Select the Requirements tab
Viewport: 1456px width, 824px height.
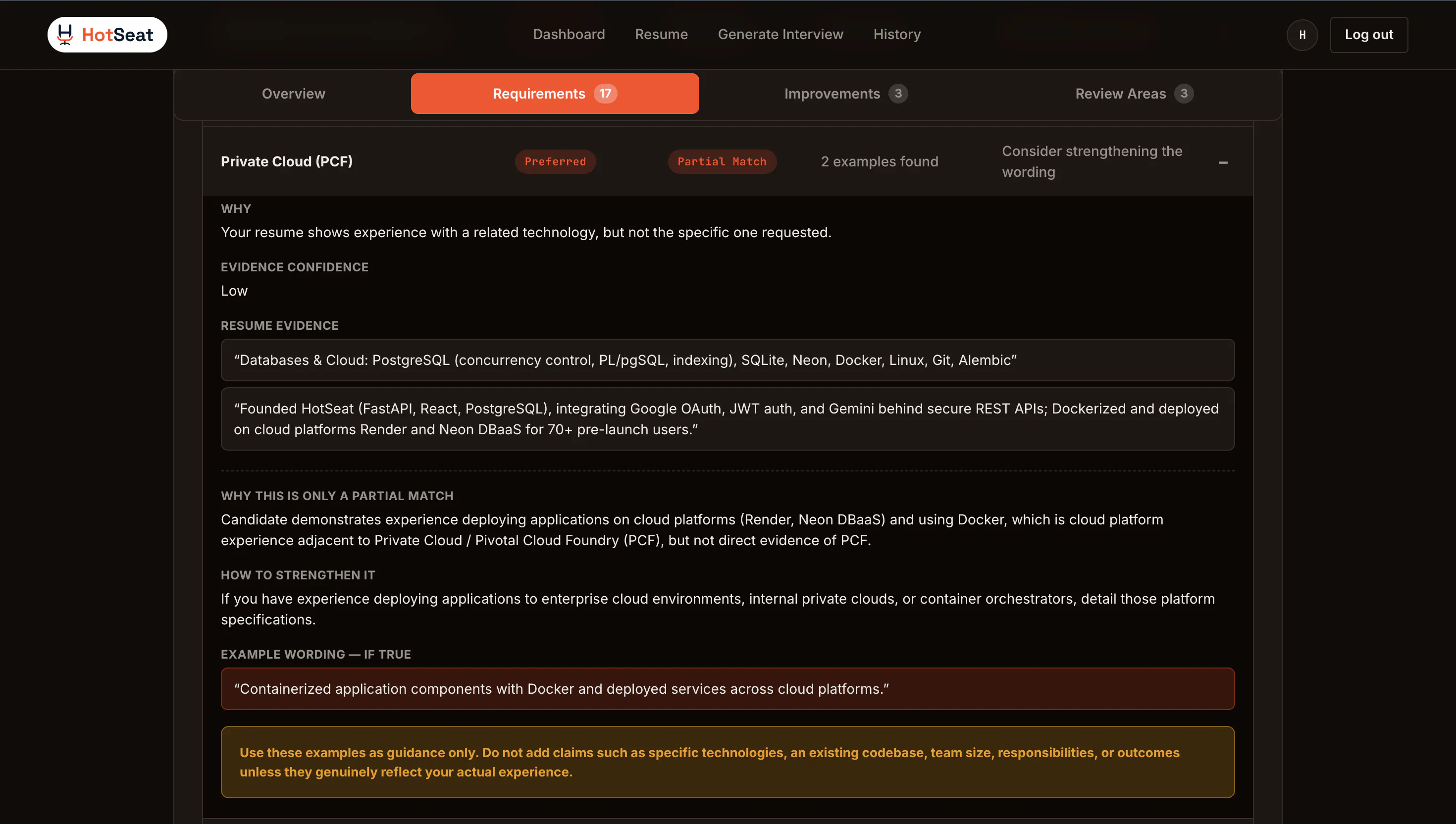555,94
